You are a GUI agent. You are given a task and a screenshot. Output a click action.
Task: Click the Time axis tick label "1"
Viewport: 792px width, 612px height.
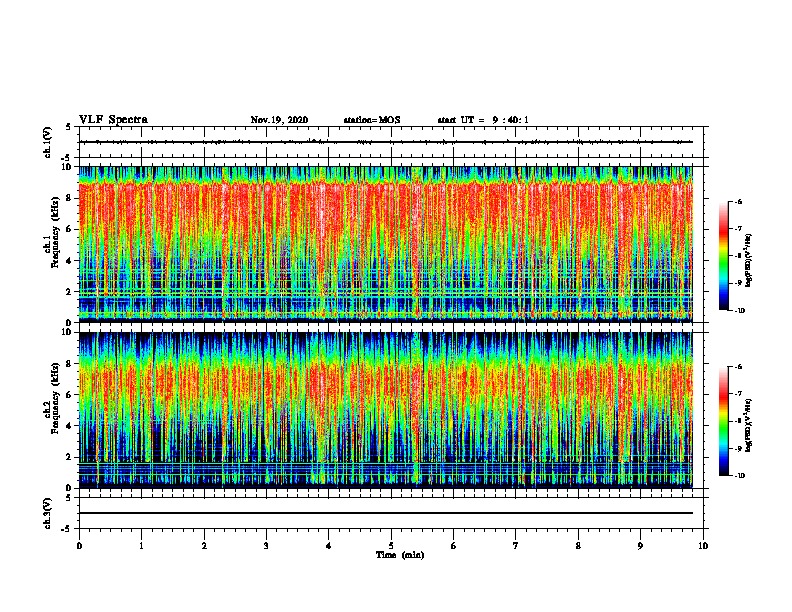coord(141,546)
